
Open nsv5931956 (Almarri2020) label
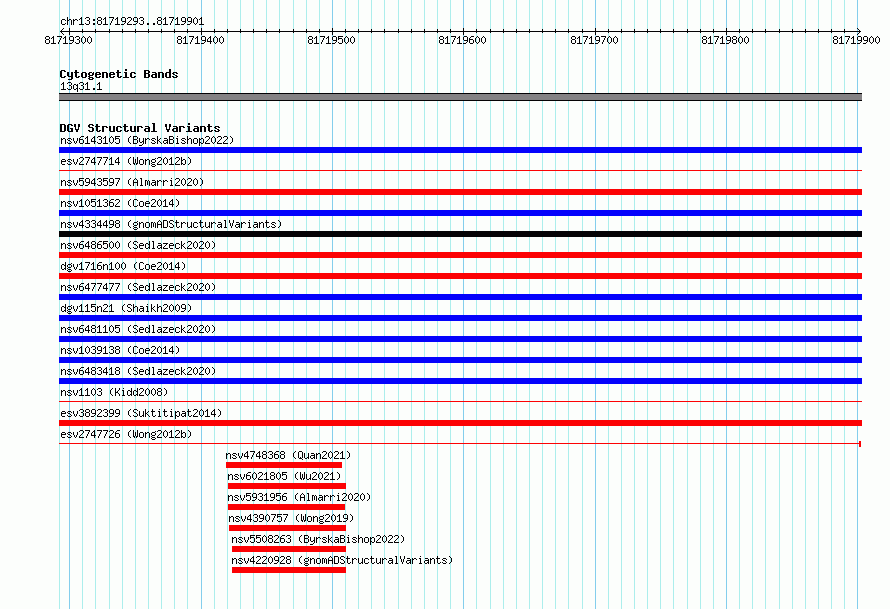299,497
